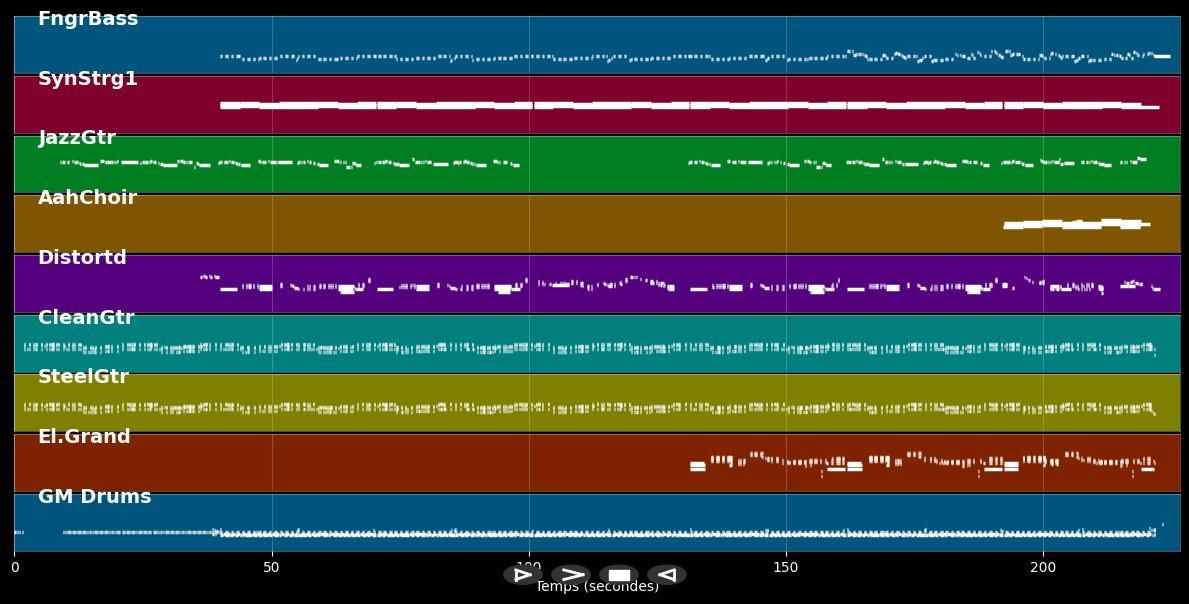The image size is (1189, 604).
Task: Click the 0 second tick on time axis
Action: [14, 568]
